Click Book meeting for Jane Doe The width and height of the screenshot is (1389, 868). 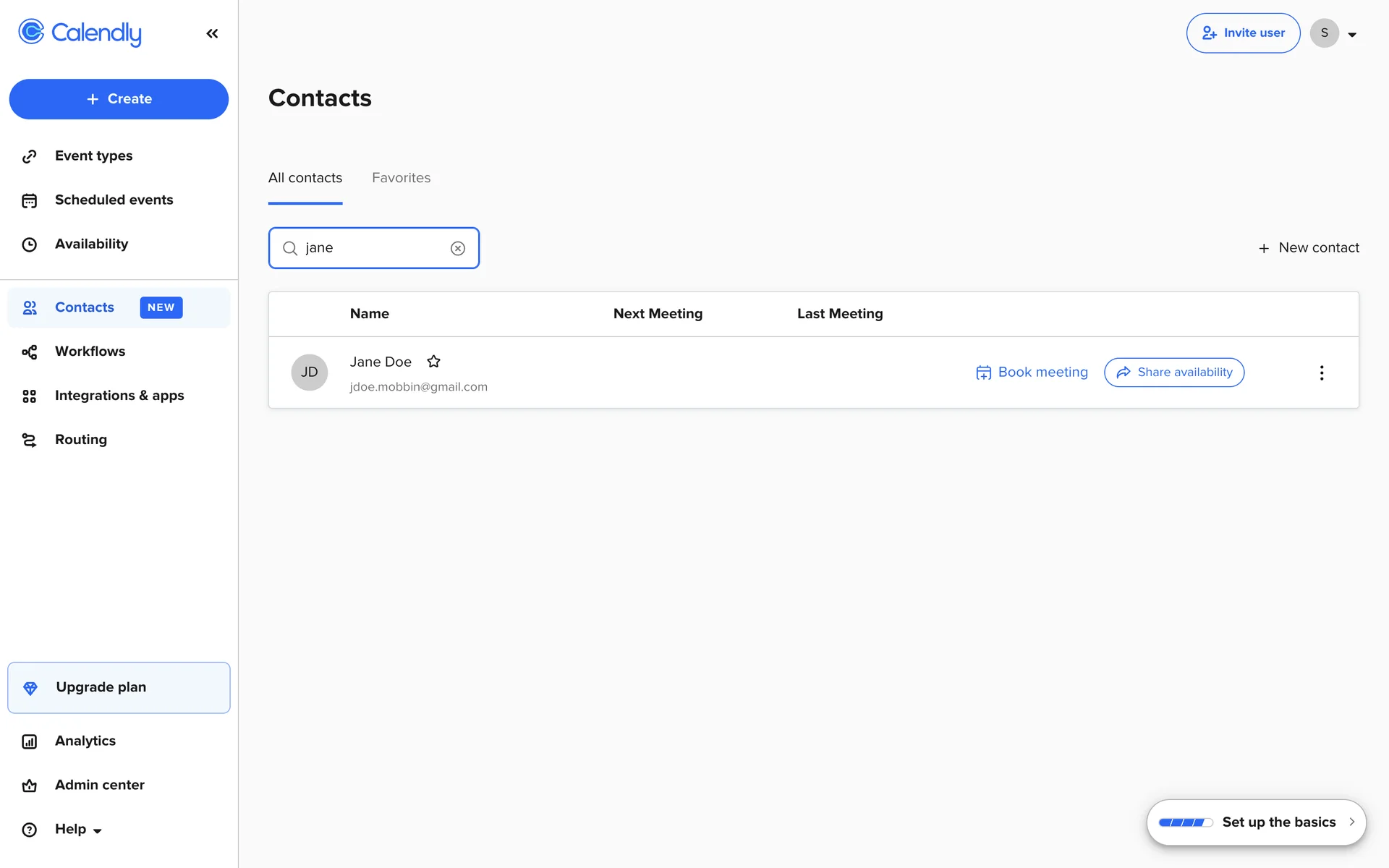(1032, 373)
